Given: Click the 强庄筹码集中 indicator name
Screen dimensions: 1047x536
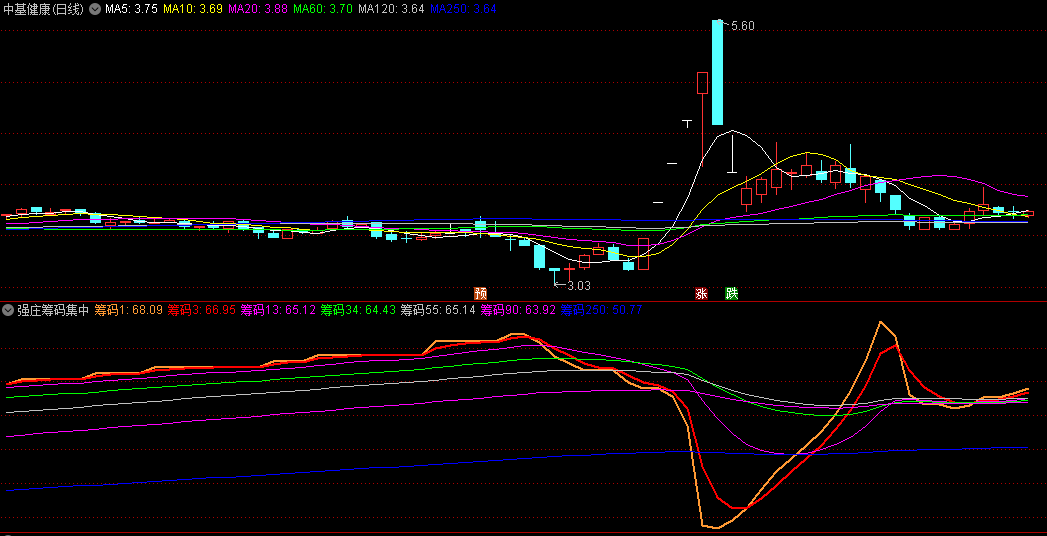Looking at the screenshot, I should pyautogui.click(x=53, y=310).
